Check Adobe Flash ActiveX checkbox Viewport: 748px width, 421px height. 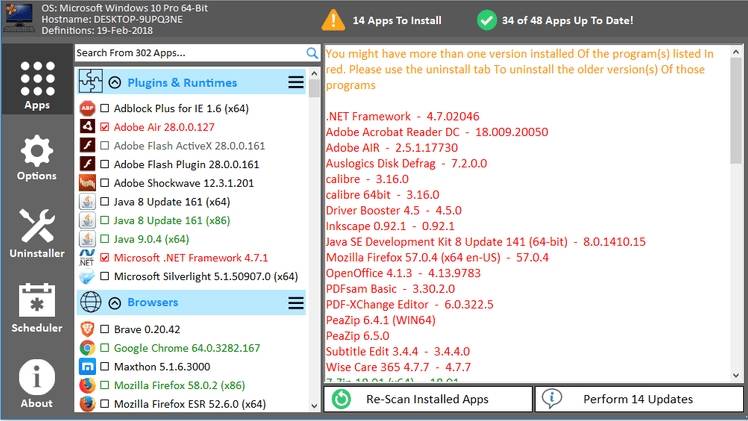tap(104, 146)
